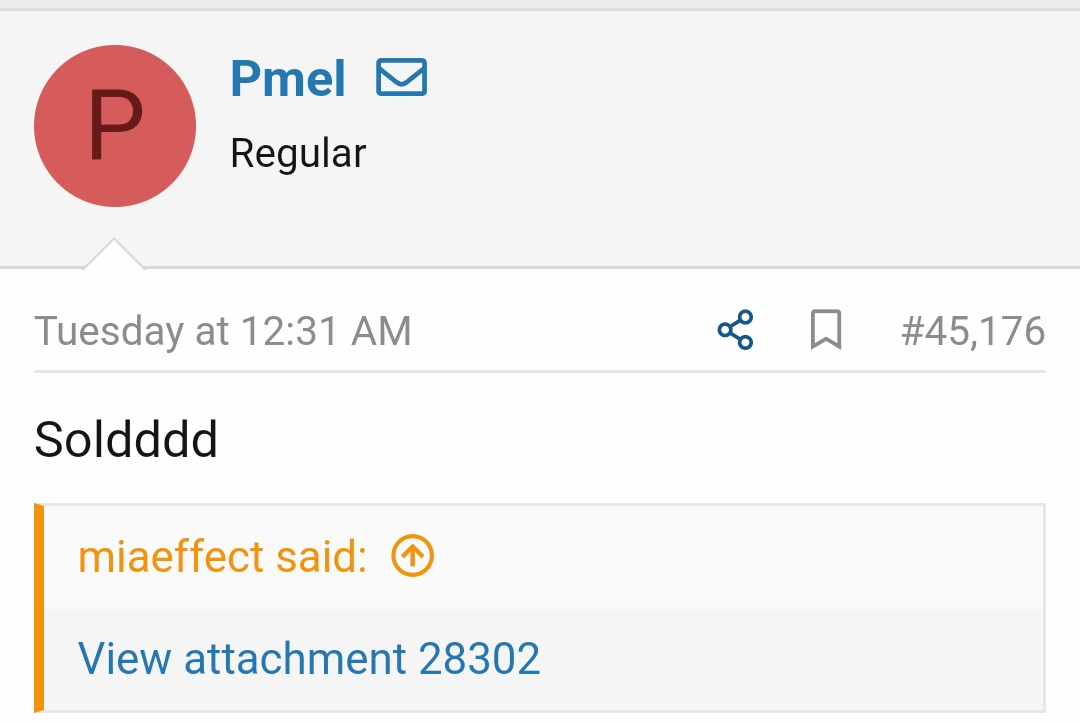Click the orange left border of the quote

click(x=39, y=608)
